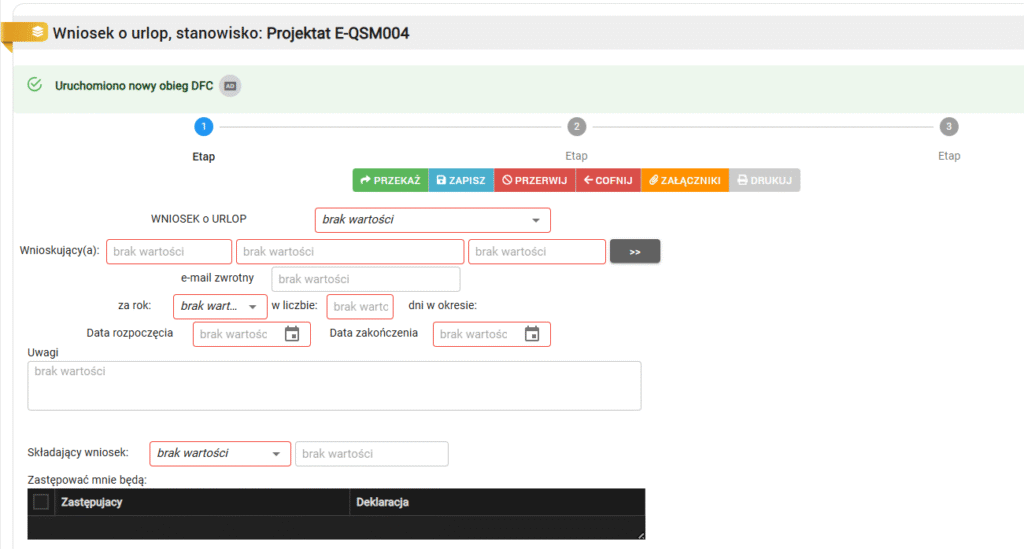Select stage 2 in the progress stepper
Viewport: 1024px width, 549px height.
tap(576, 127)
